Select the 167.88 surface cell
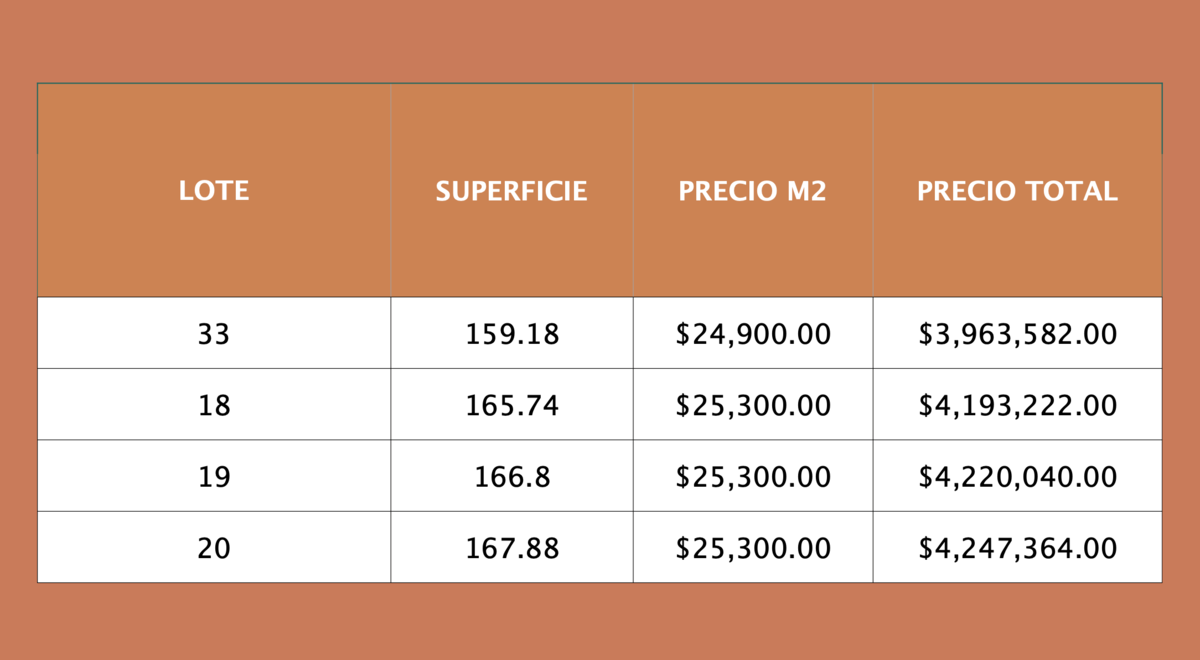Viewport: 1200px width, 660px height. tap(512, 548)
